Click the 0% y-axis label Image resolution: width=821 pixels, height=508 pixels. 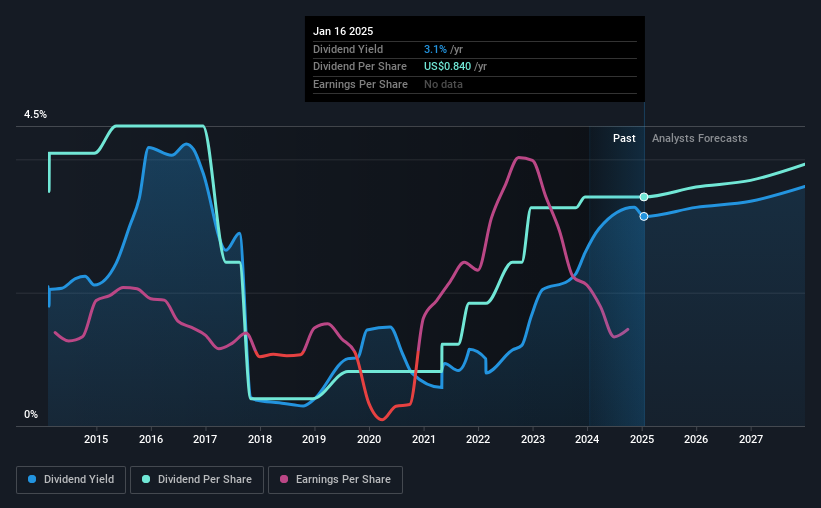31,415
